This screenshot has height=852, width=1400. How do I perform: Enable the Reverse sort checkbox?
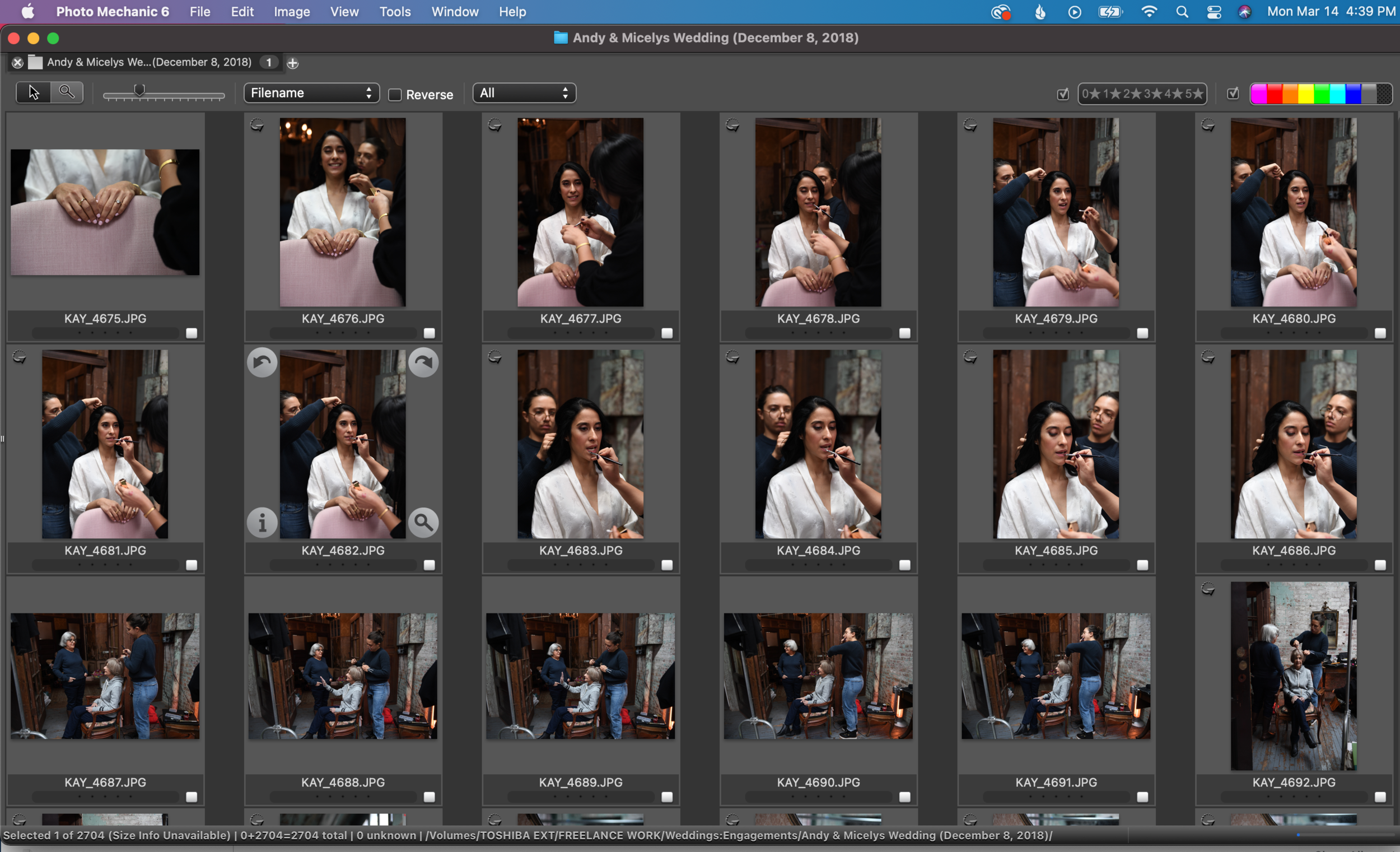pos(395,95)
